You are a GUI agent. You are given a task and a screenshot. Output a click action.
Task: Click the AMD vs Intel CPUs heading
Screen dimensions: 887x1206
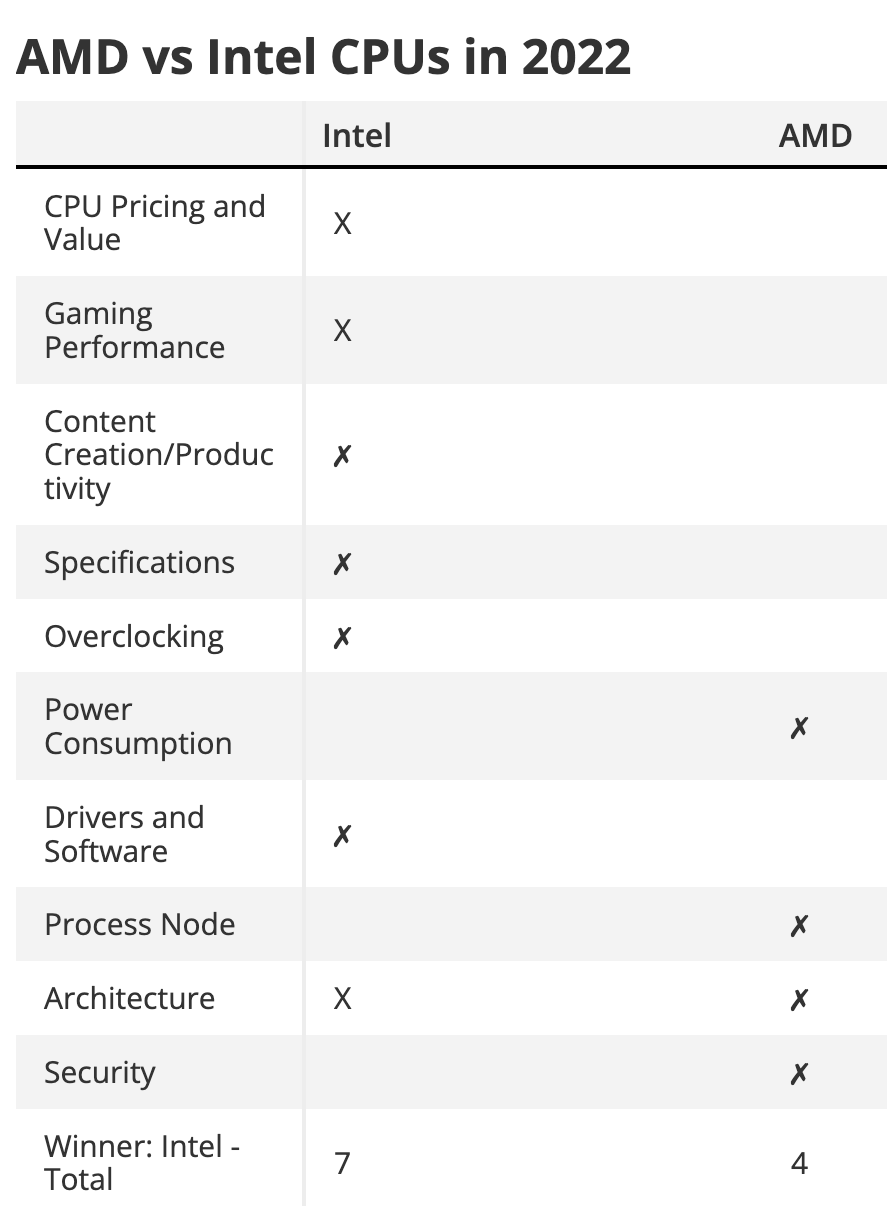pos(324,58)
